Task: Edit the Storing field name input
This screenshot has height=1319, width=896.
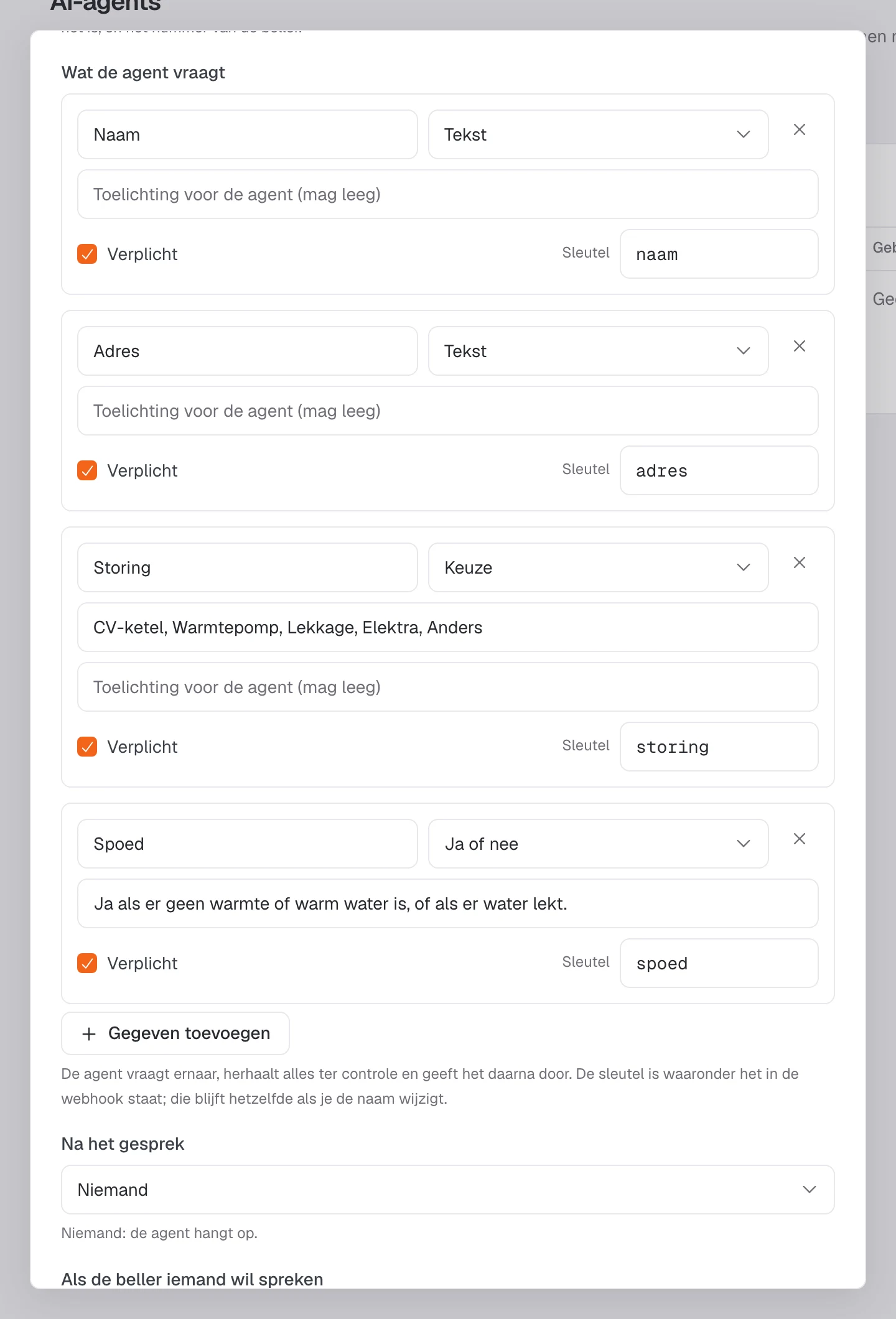Action: [248, 567]
